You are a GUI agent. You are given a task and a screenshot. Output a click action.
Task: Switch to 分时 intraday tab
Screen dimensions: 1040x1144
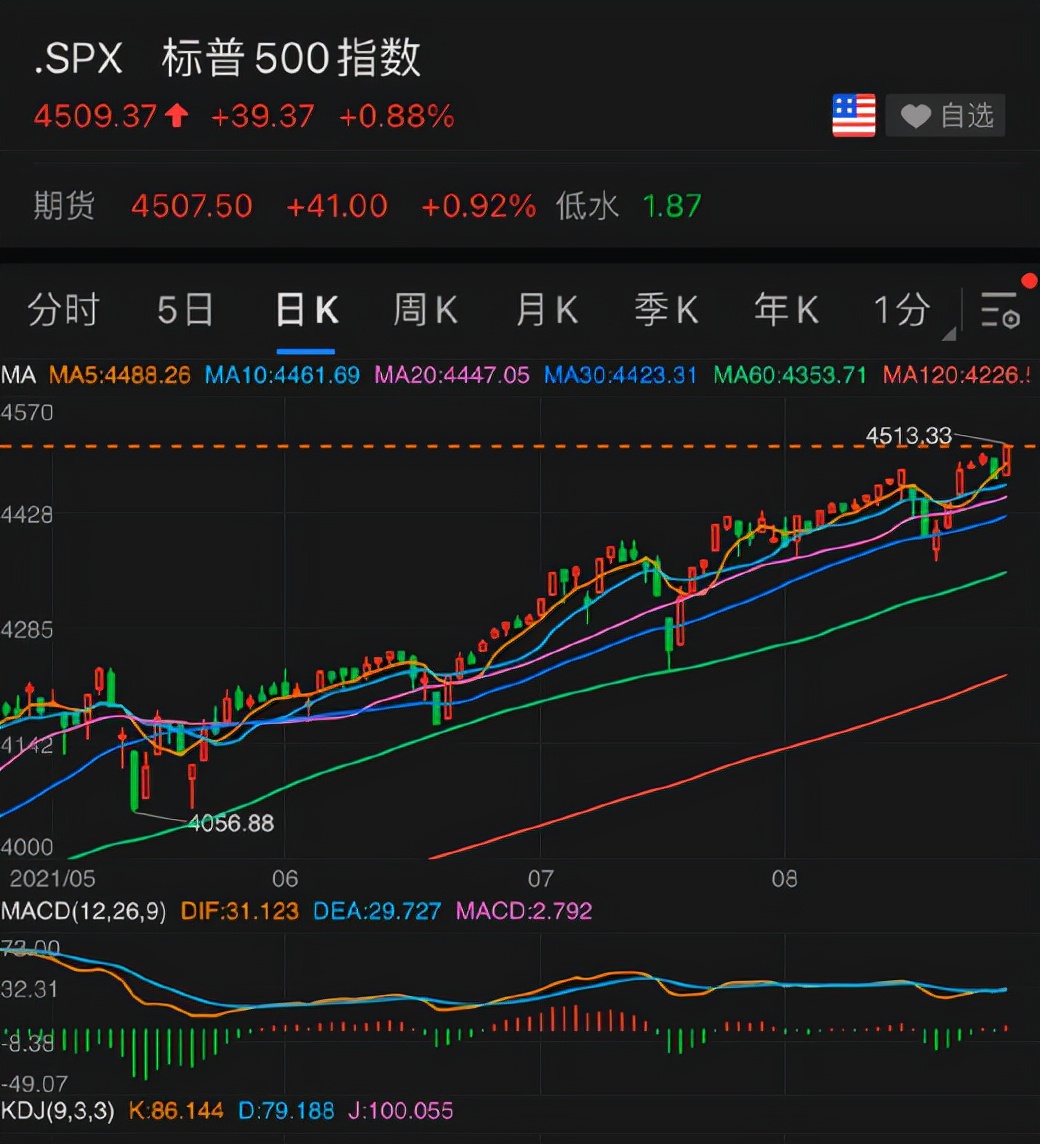point(63,310)
